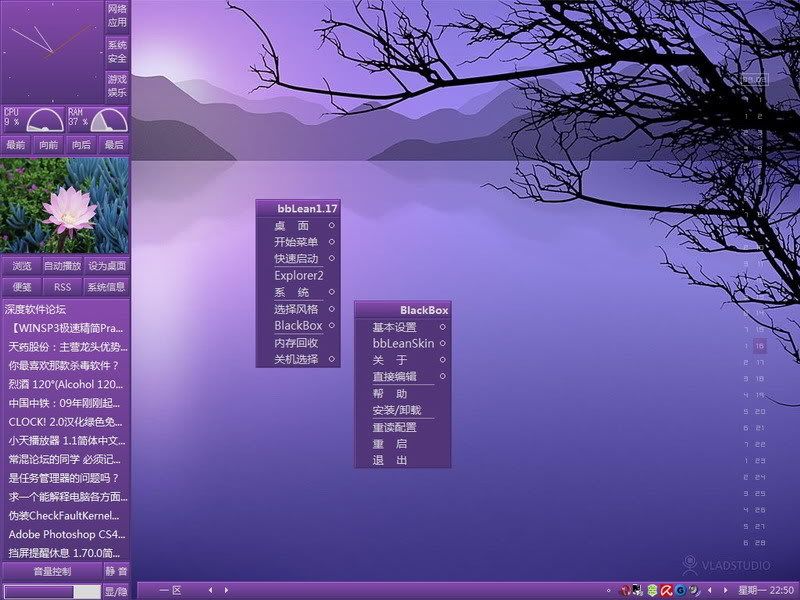Screen dimensions: 800x600
Task: Click the small circle left of tray icons
Action: pyautogui.click(x=608, y=591)
